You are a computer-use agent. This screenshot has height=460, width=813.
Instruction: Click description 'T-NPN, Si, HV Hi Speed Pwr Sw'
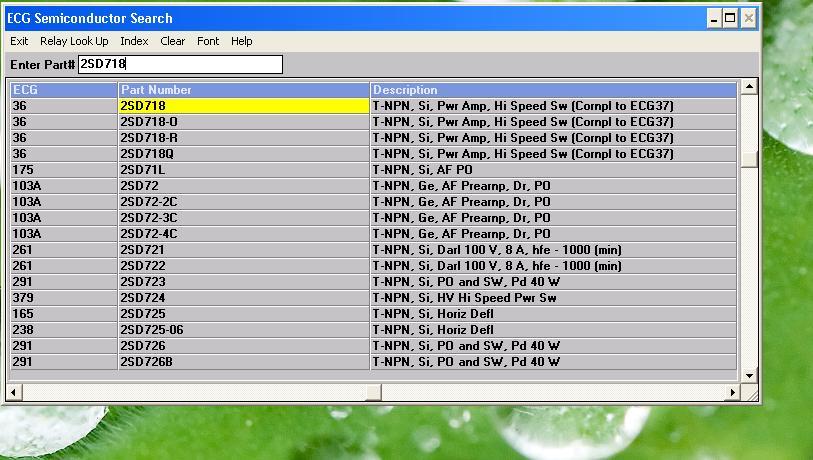[553, 298]
